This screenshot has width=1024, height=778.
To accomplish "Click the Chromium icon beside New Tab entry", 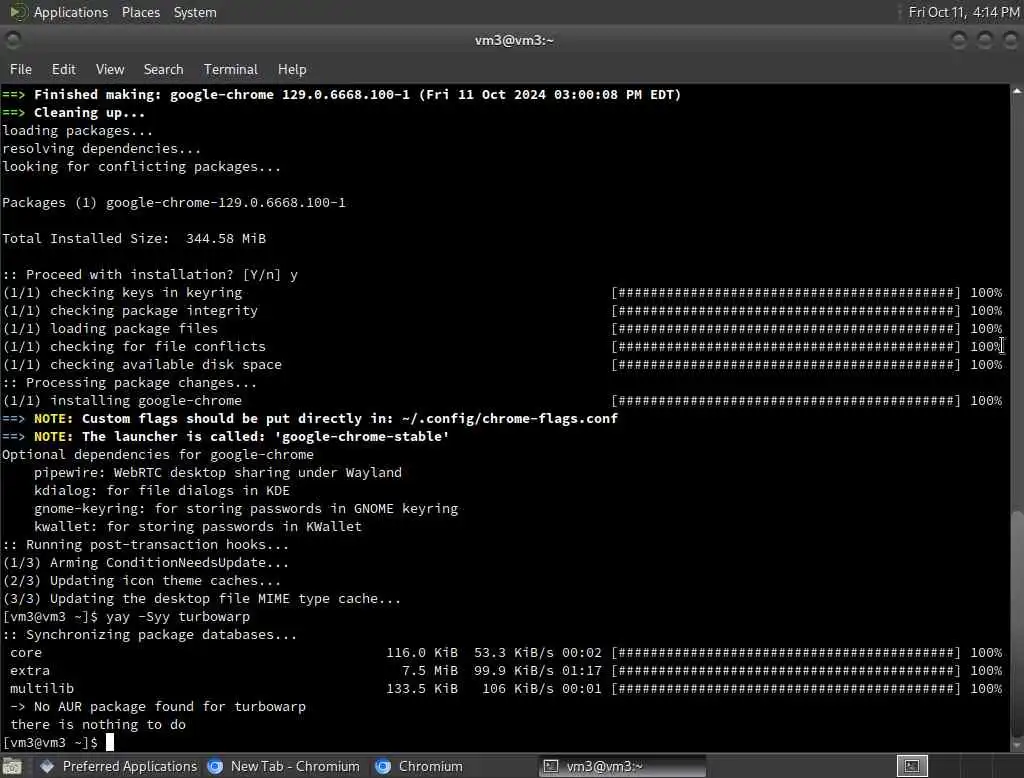I will (x=215, y=766).
